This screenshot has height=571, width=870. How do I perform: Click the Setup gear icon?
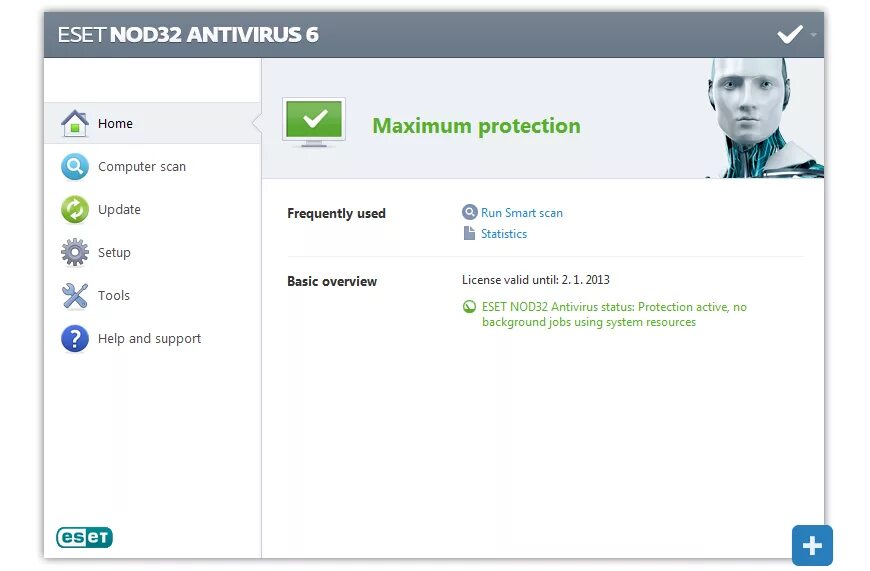click(75, 252)
